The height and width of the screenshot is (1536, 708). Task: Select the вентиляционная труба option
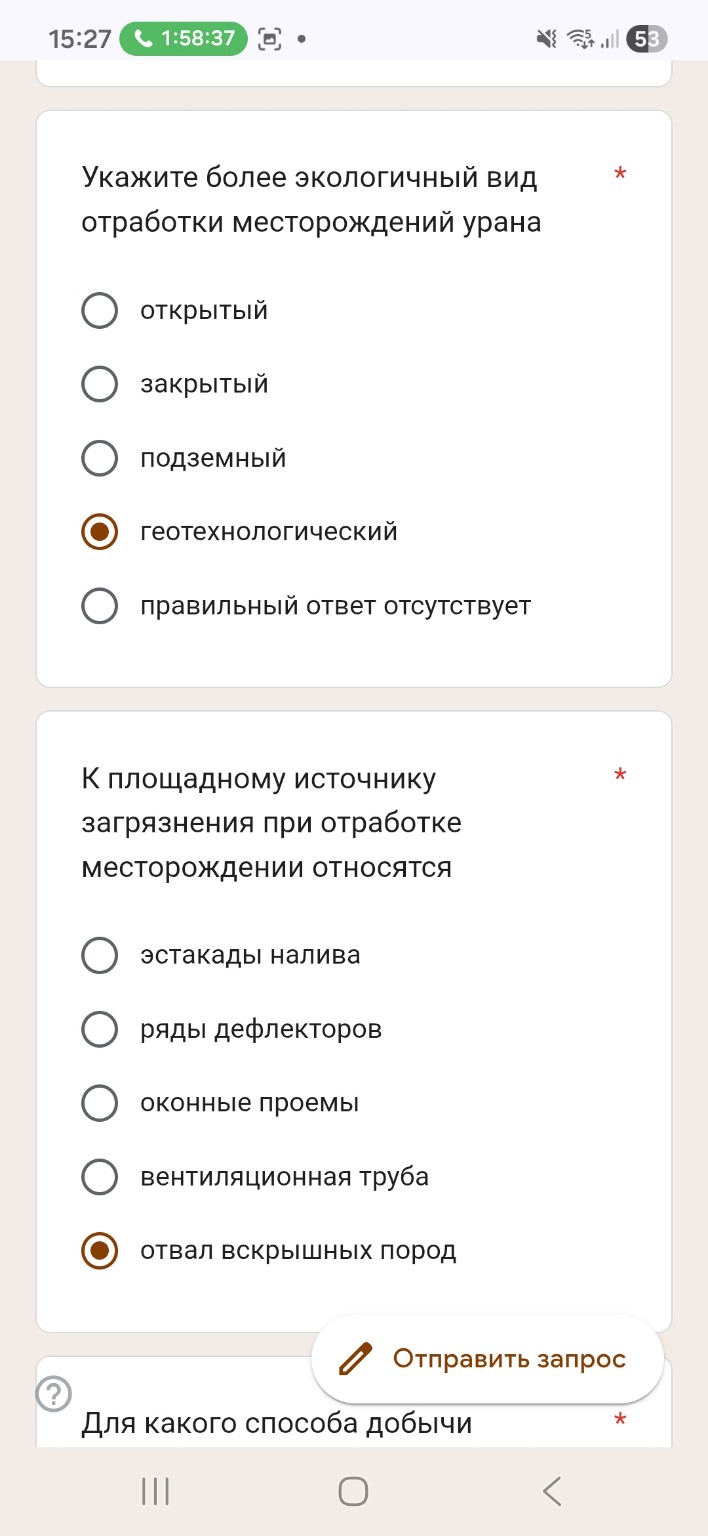point(99,1177)
